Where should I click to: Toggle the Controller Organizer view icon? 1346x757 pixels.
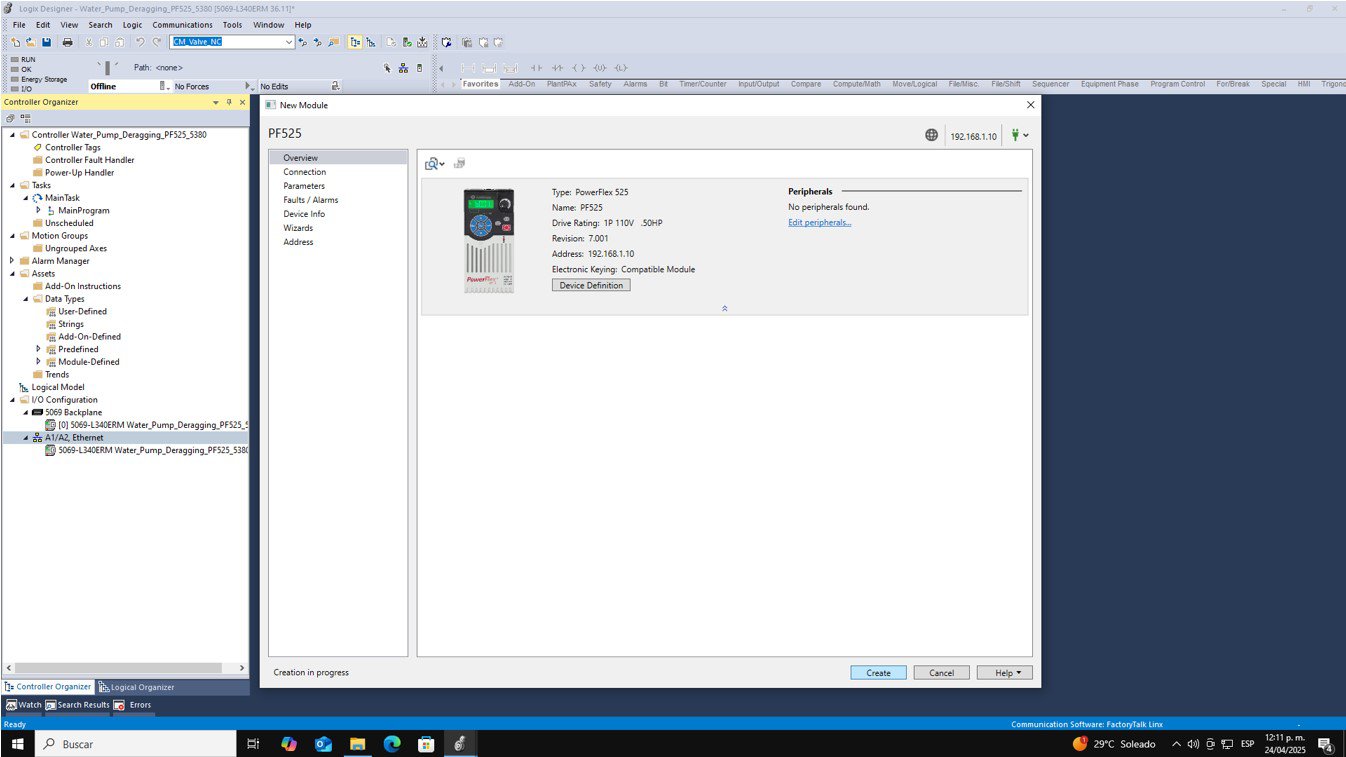click(355, 42)
